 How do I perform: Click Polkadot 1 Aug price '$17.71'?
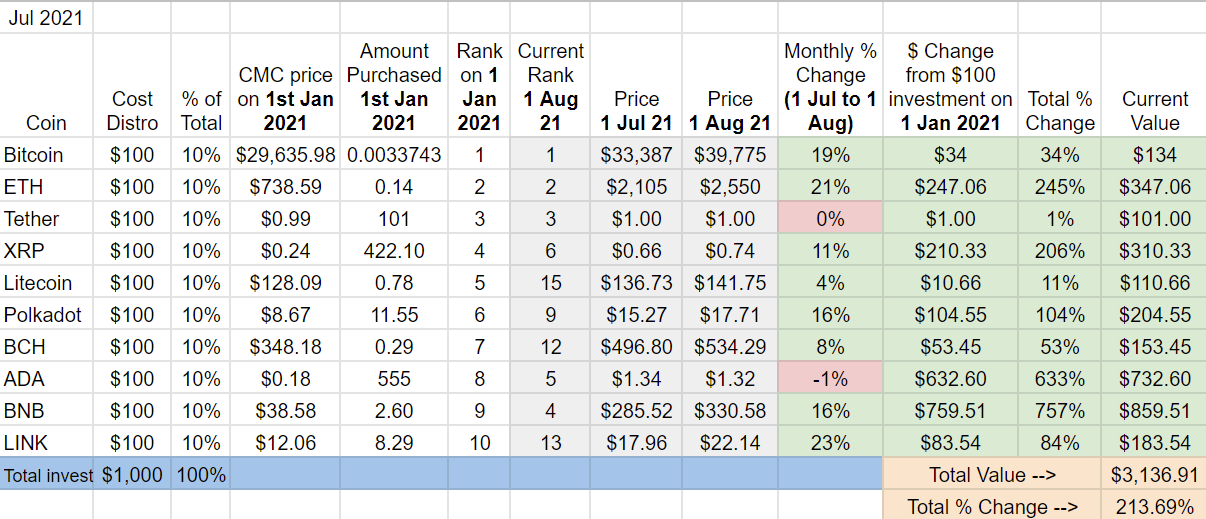(730, 315)
